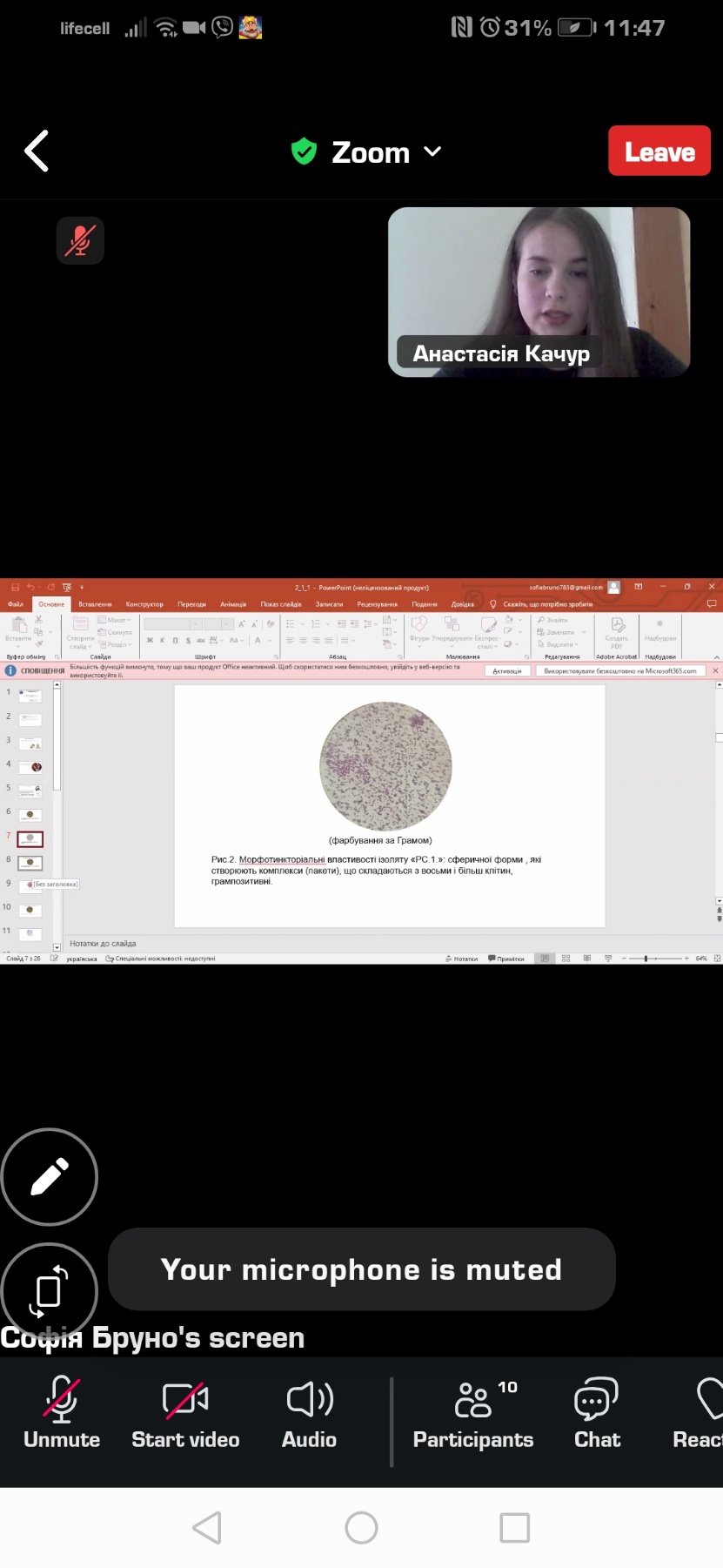Tap the green shield security icon
Screen dimensions: 723x1568
pos(304,151)
